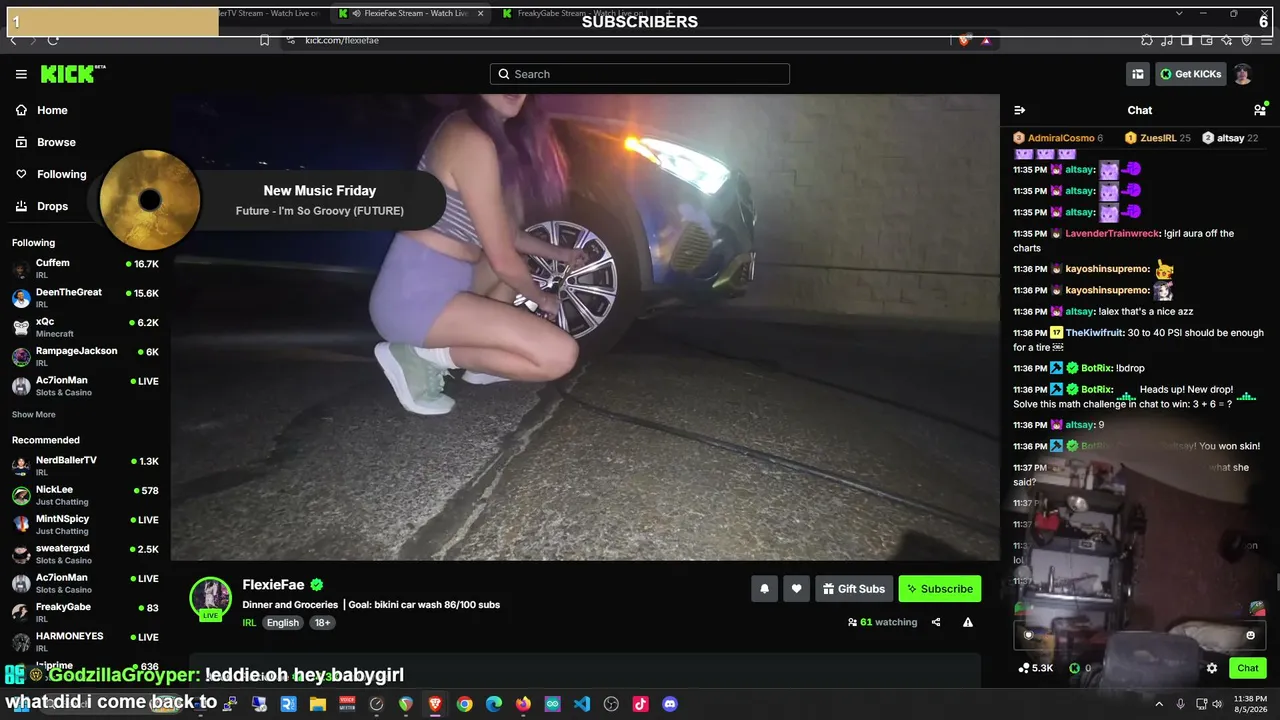Close the FlexieFae Stream tab
The image size is (1280, 720).
coord(481,13)
